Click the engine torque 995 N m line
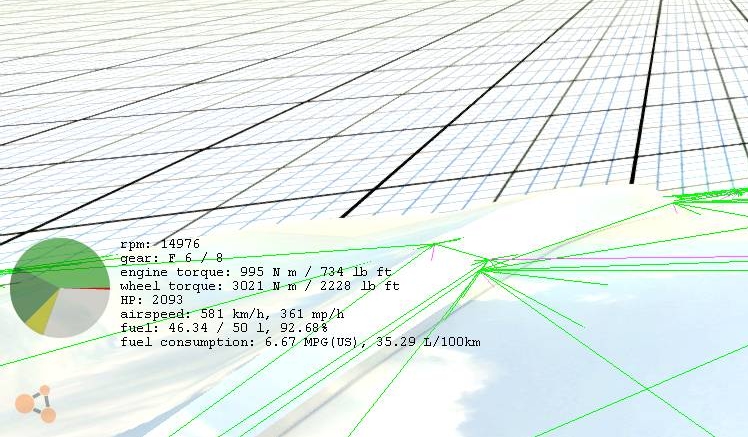This screenshot has width=748, height=437. pos(256,272)
